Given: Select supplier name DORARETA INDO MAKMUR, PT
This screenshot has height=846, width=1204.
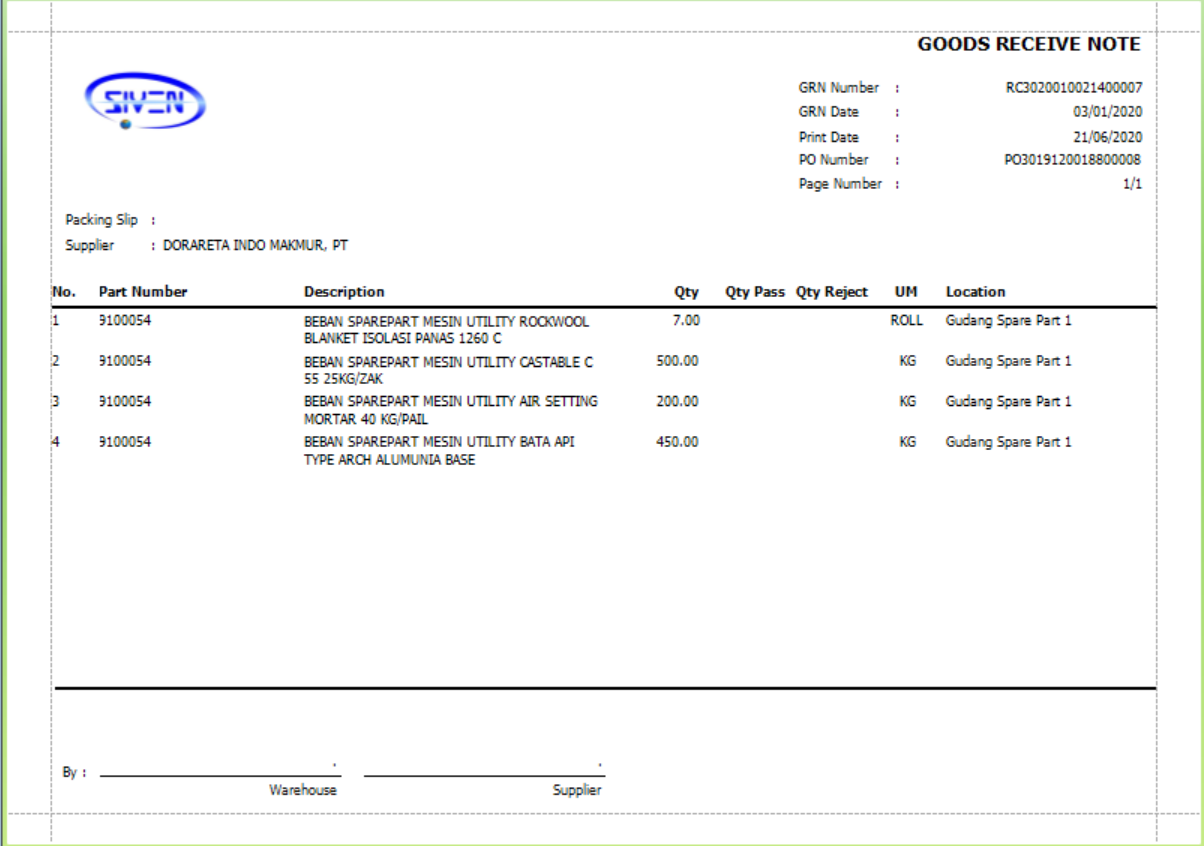Looking at the screenshot, I should click(x=255, y=245).
